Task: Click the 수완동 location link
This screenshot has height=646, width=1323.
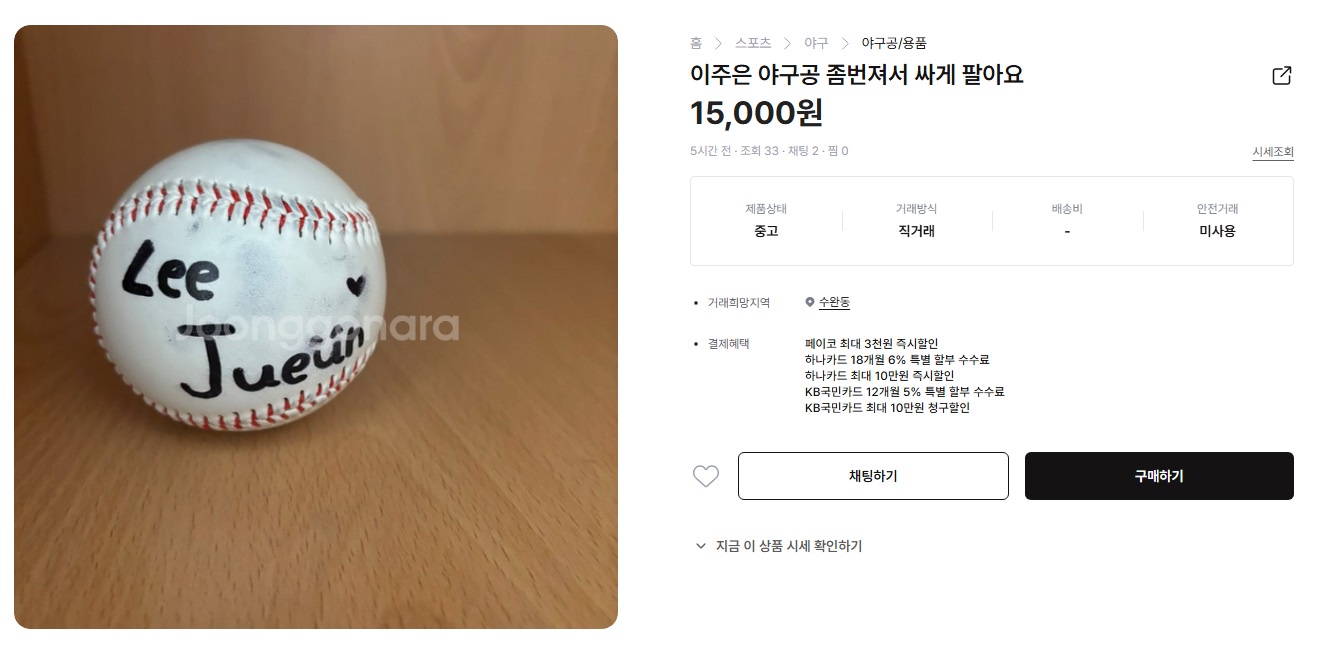Action: [x=834, y=302]
